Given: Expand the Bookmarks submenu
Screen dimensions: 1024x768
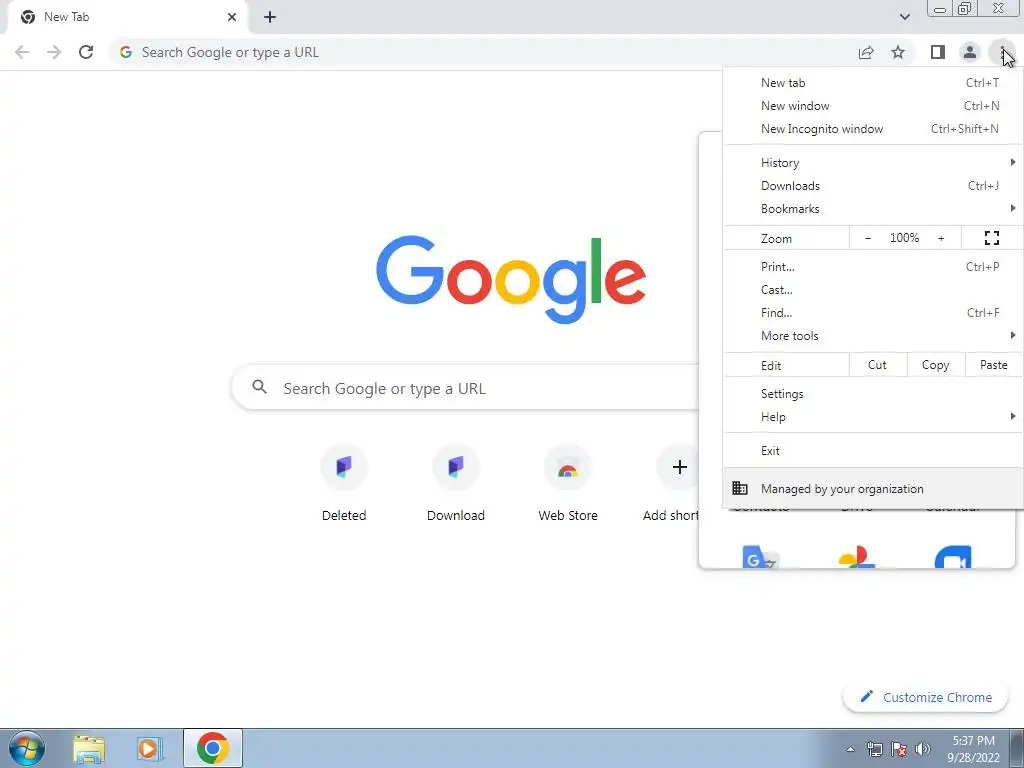Looking at the screenshot, I should coord(873,208).
